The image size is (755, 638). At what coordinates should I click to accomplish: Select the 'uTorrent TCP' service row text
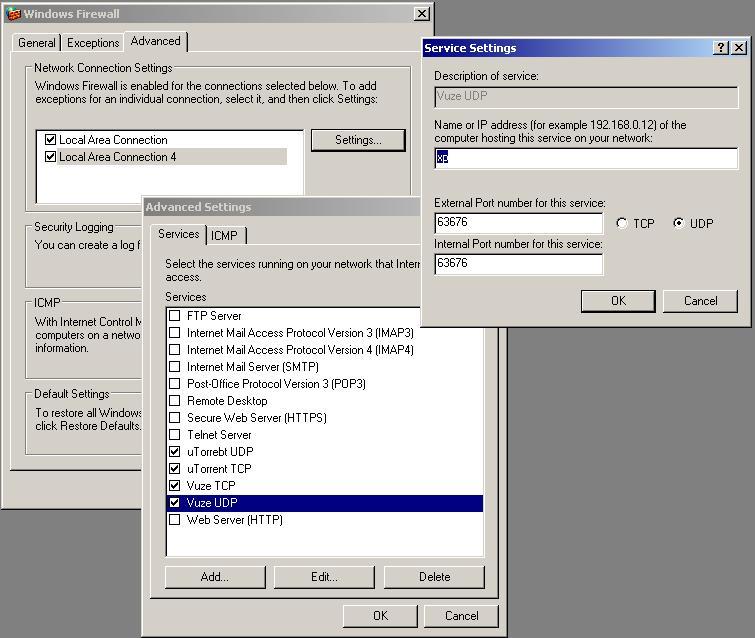click(x=219, y=469)
